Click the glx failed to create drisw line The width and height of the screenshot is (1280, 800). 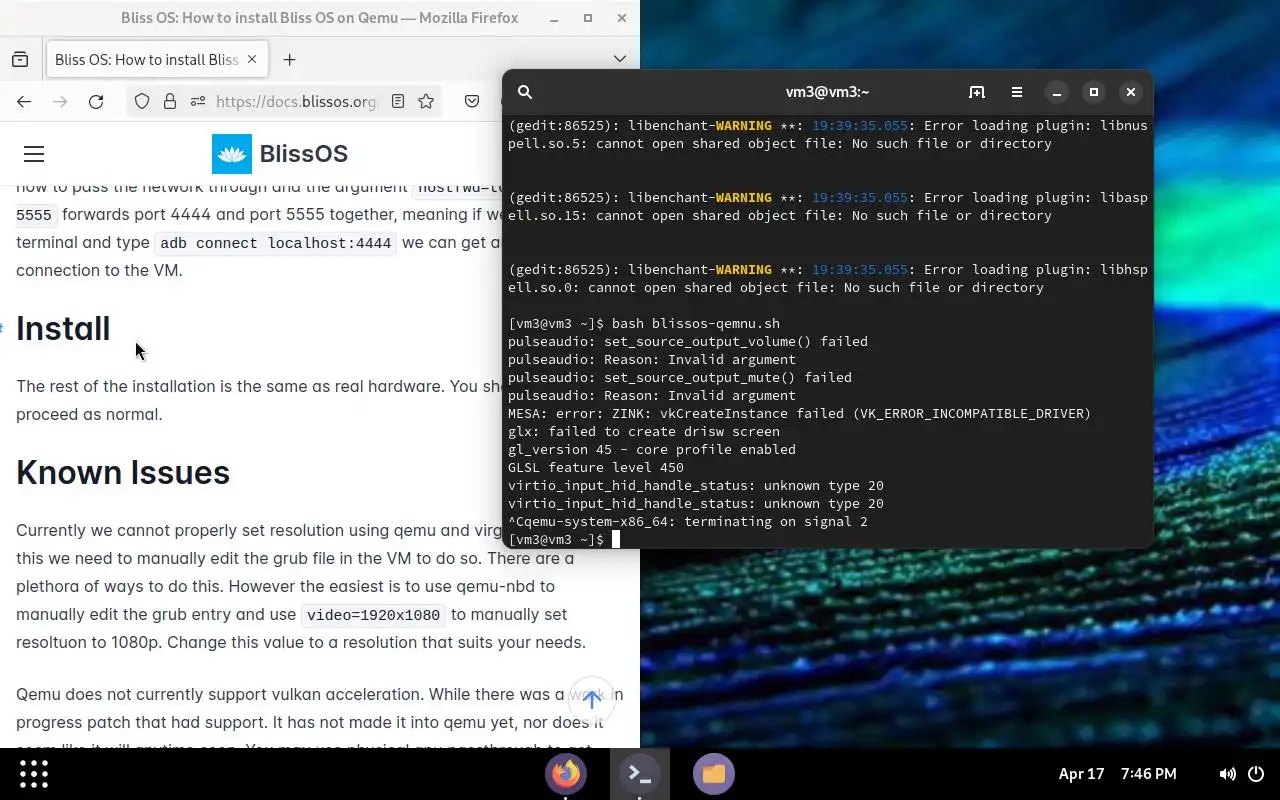click(644, 432)
